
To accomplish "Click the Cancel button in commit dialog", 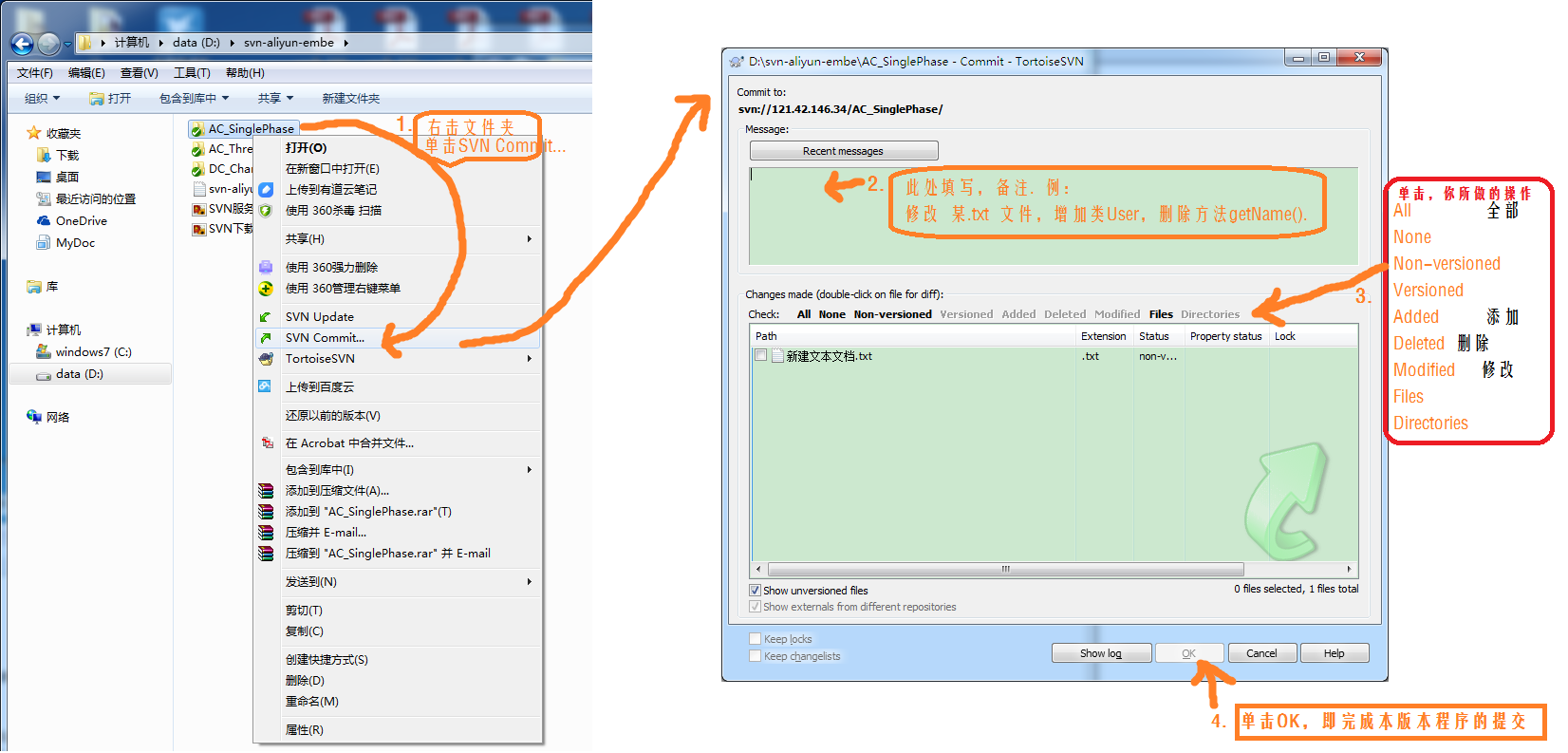I will tap(1261, 653).
